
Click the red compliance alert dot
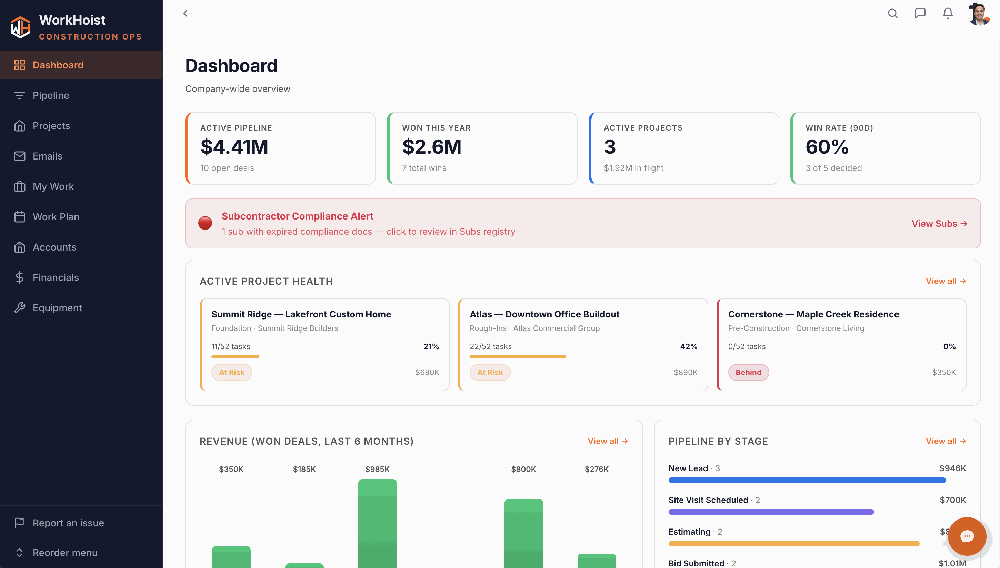pos(205,223)
